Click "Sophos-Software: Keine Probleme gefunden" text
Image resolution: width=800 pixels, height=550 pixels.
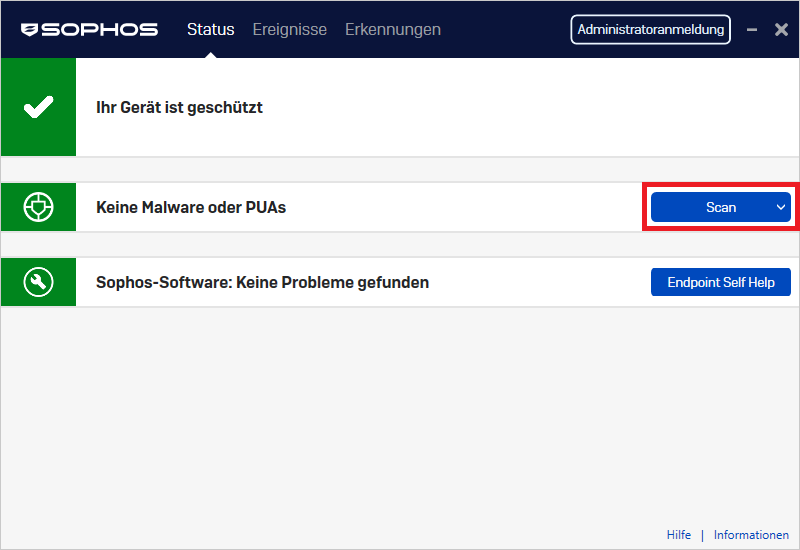click(262, 283)
